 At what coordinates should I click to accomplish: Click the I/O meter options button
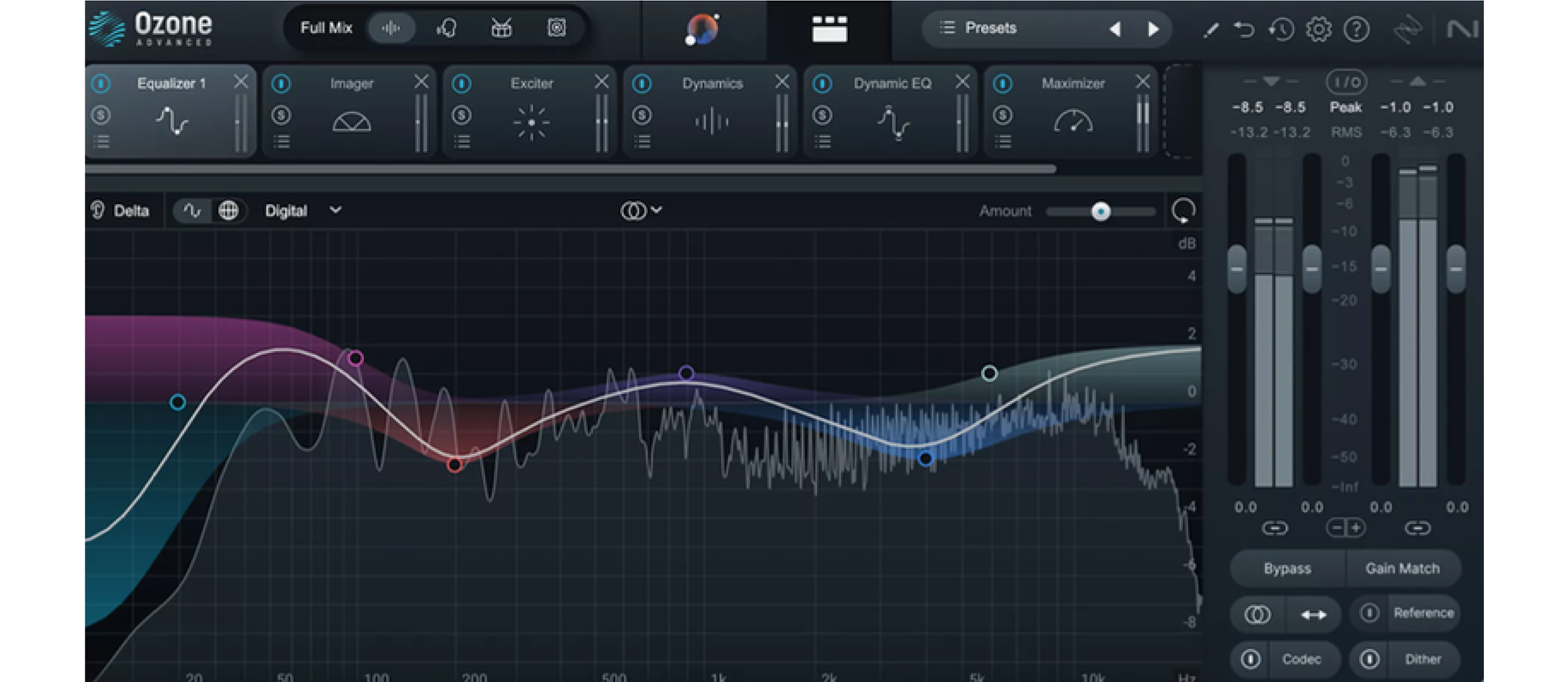tap(1346, 81)
